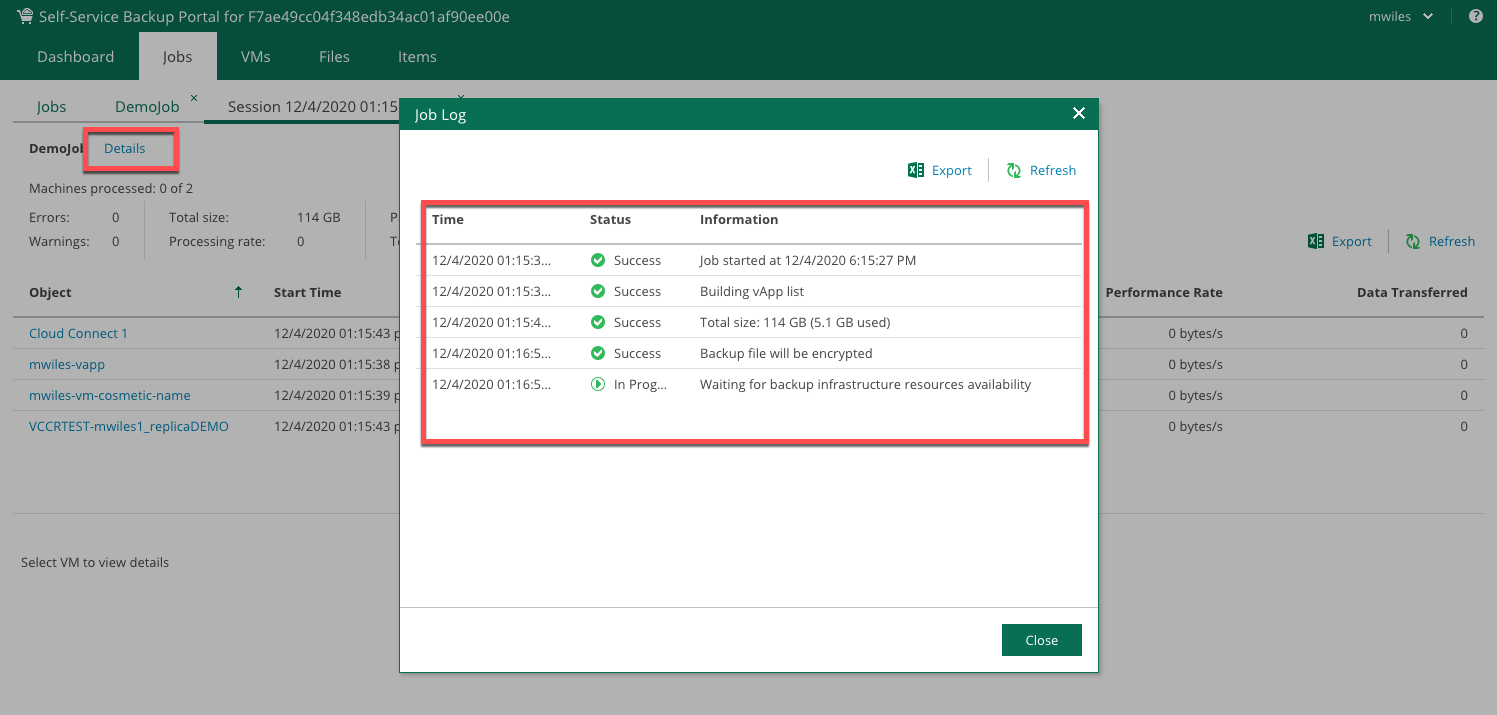The width and height of the screenshot is (1497, 715).
Task: Open the help question mark icon
Action: pos(1475,17)
